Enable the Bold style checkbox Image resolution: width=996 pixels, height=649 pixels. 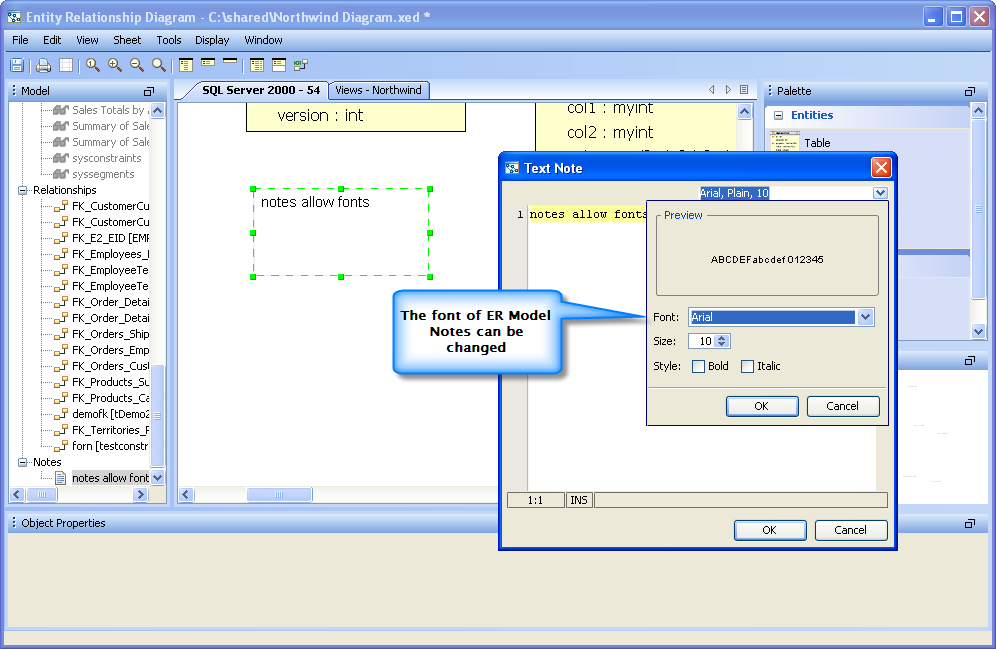[x=698, y=366]
